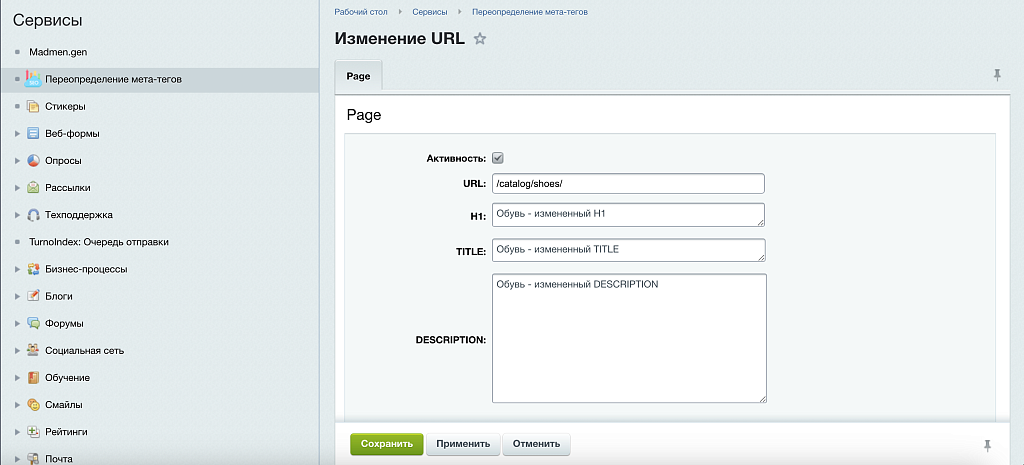Select the Page tab
Viewport: 1024px width, 465px height.
point(358,76)
